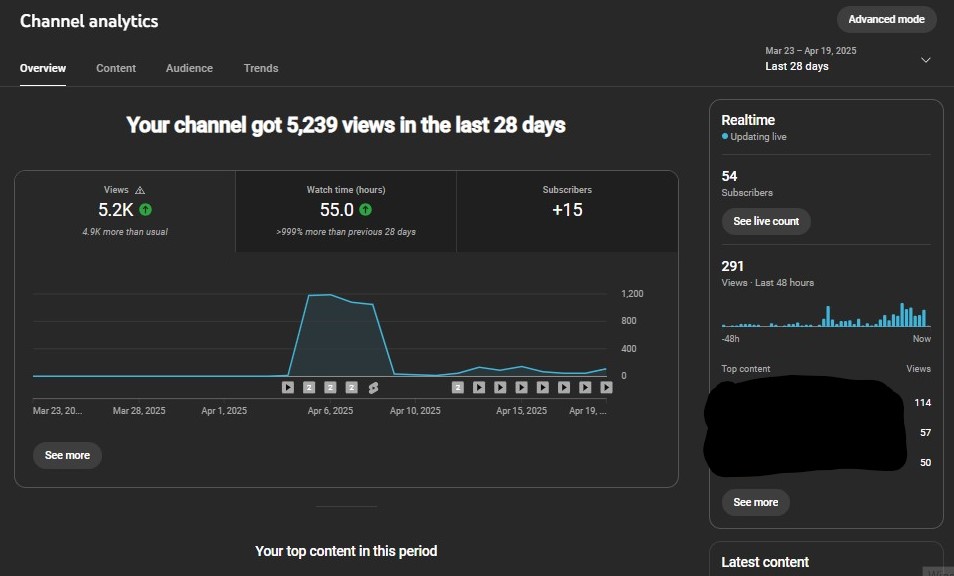Click the '+15' subscribers value
Viewport: 954px width, 576px height.
[x=567, y=210]
